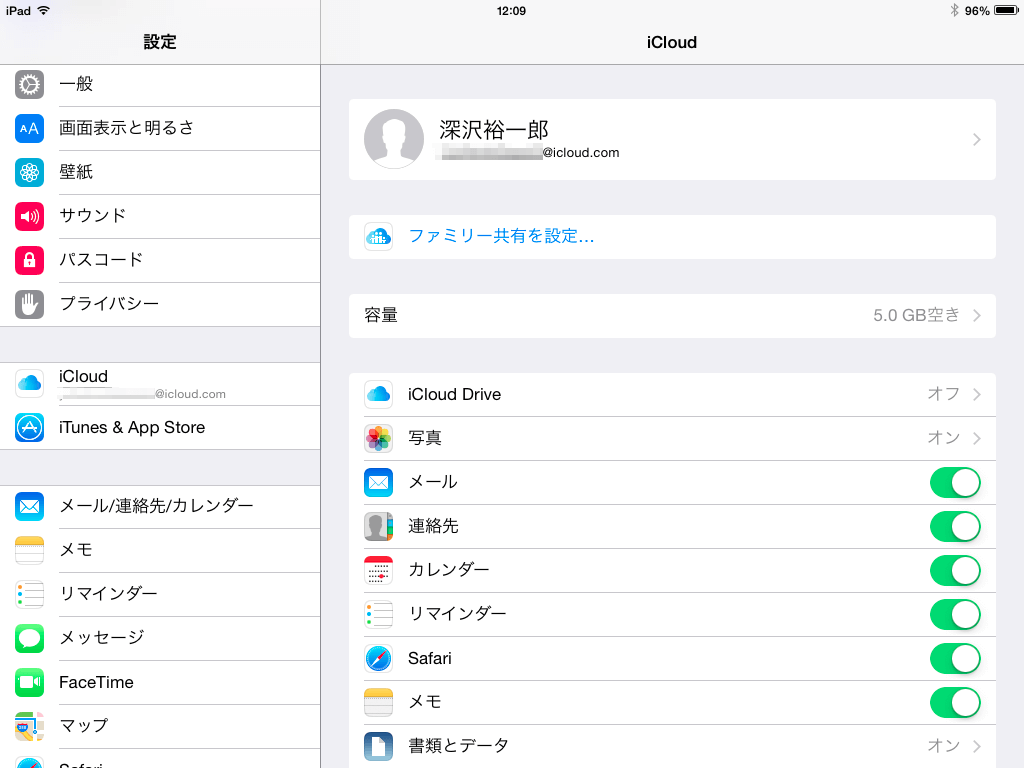Select the 一般 settings gear icon
Screen dimensions: 1024x768
pyautogui.click(x=28, y=85)
